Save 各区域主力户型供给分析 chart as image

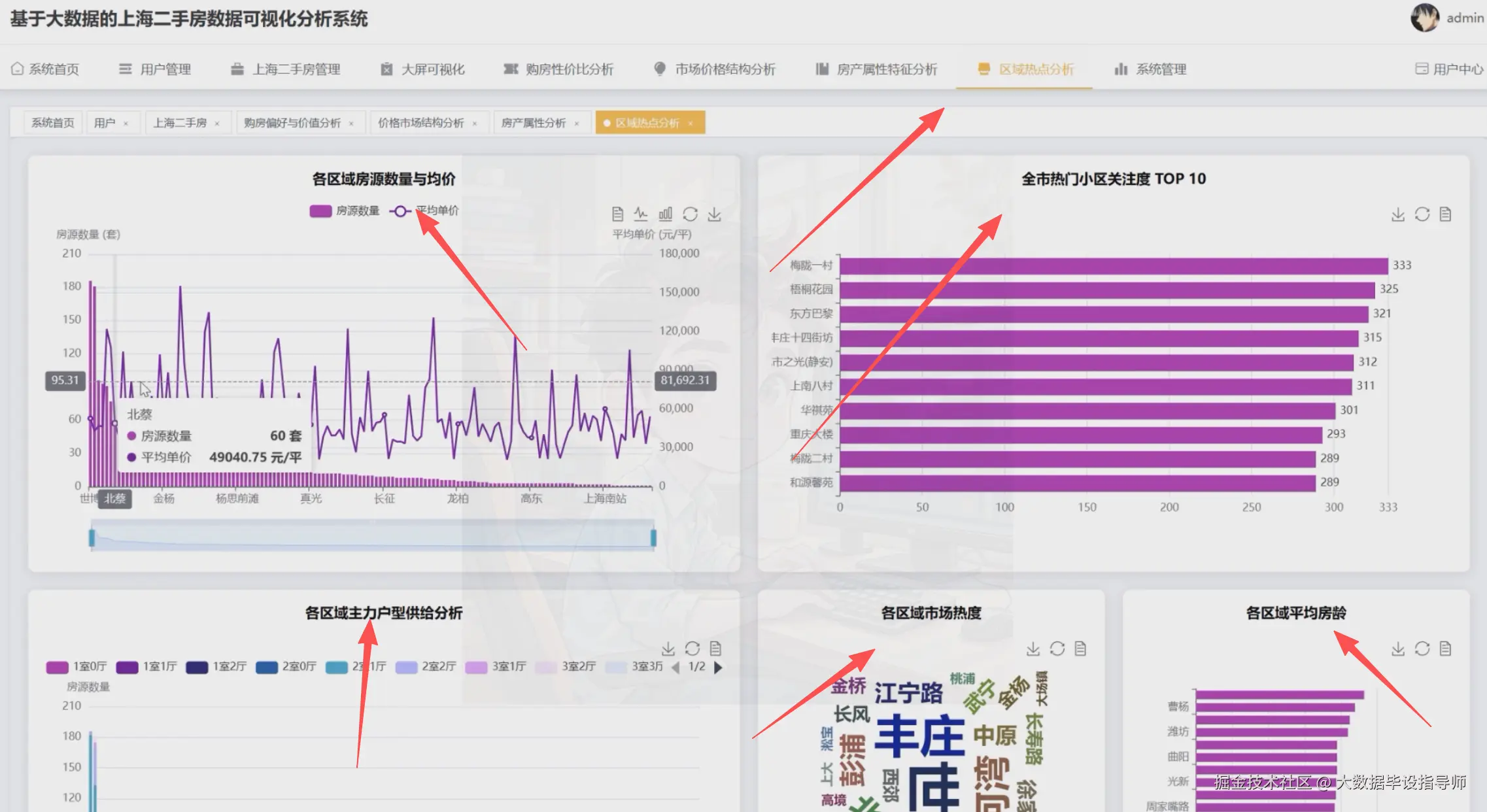coord(668,649)
